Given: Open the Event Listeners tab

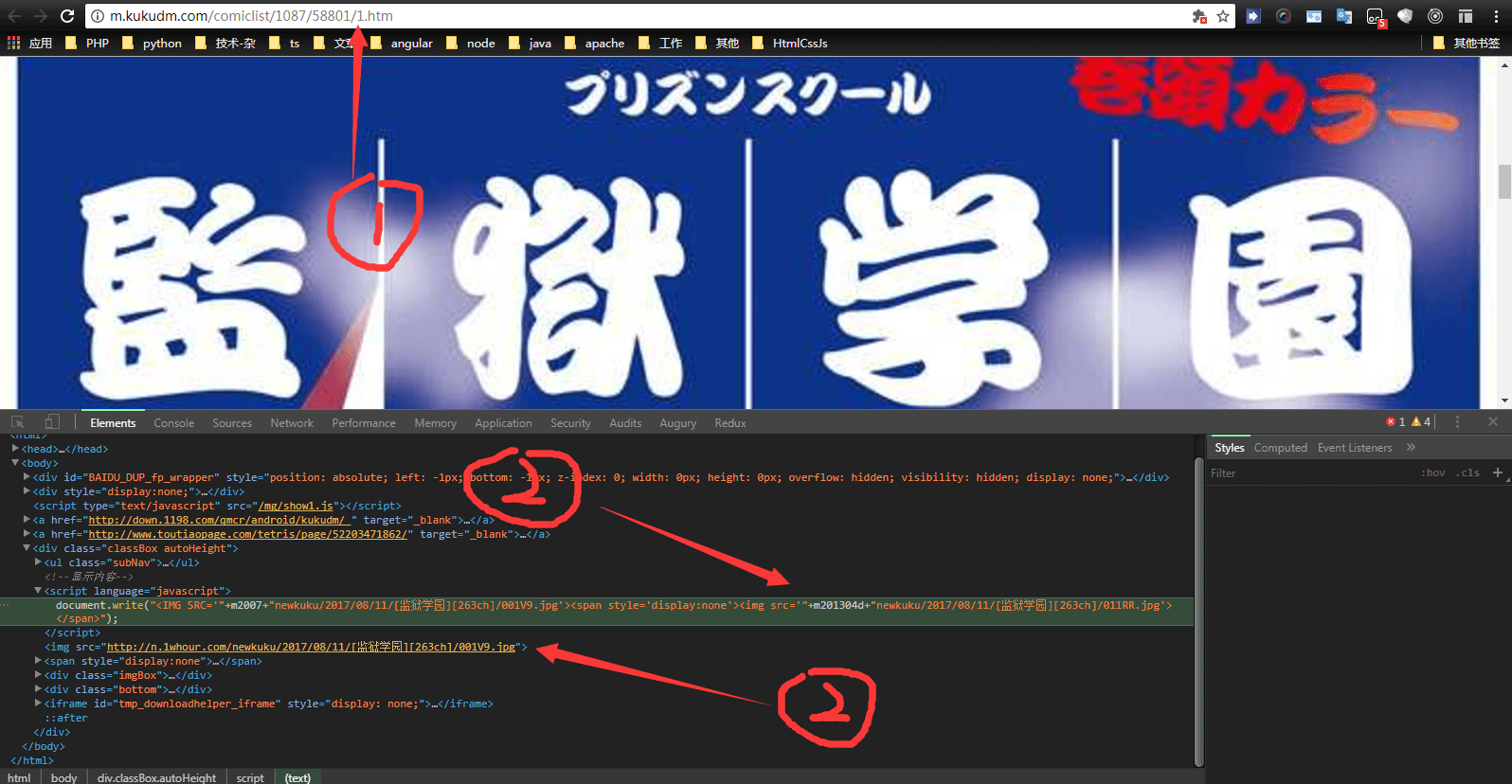Looking at the screenshot, I should pyautogui.click(x=1355, y=448).
